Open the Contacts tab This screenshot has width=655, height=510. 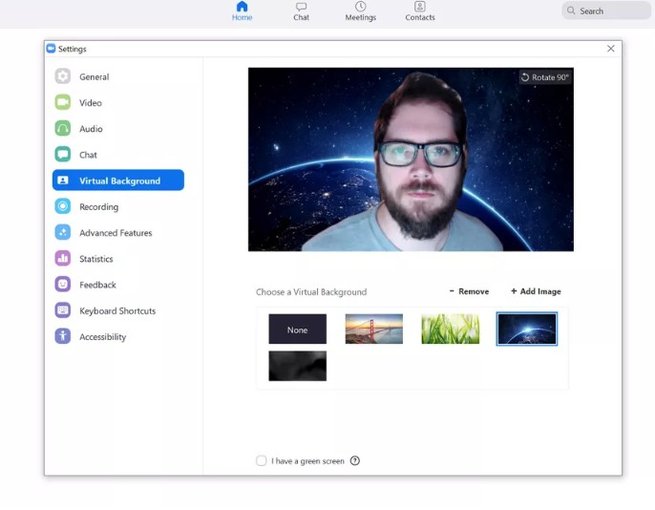tap(420, 12)
